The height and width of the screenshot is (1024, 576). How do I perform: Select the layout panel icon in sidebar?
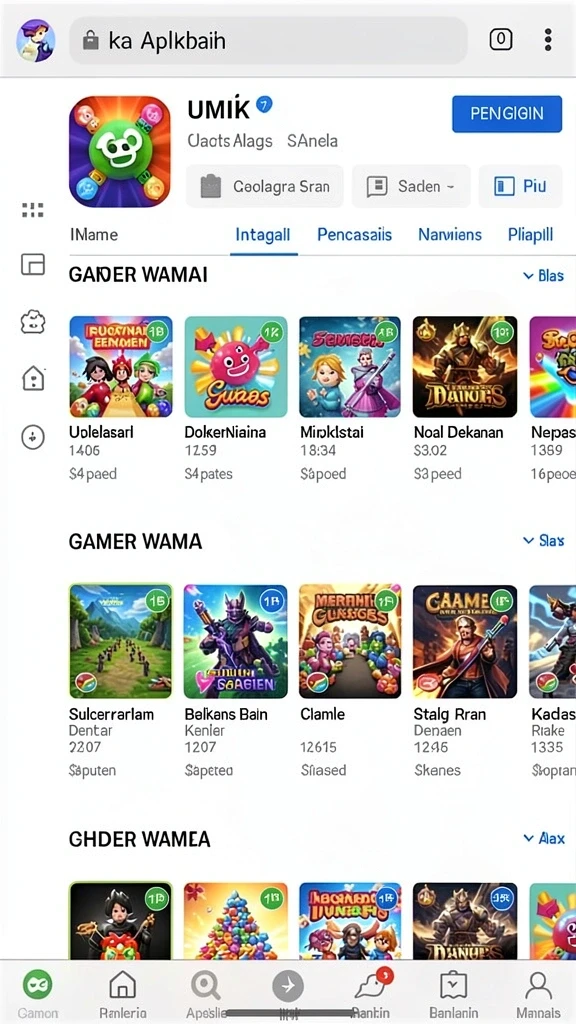[33, 264]
